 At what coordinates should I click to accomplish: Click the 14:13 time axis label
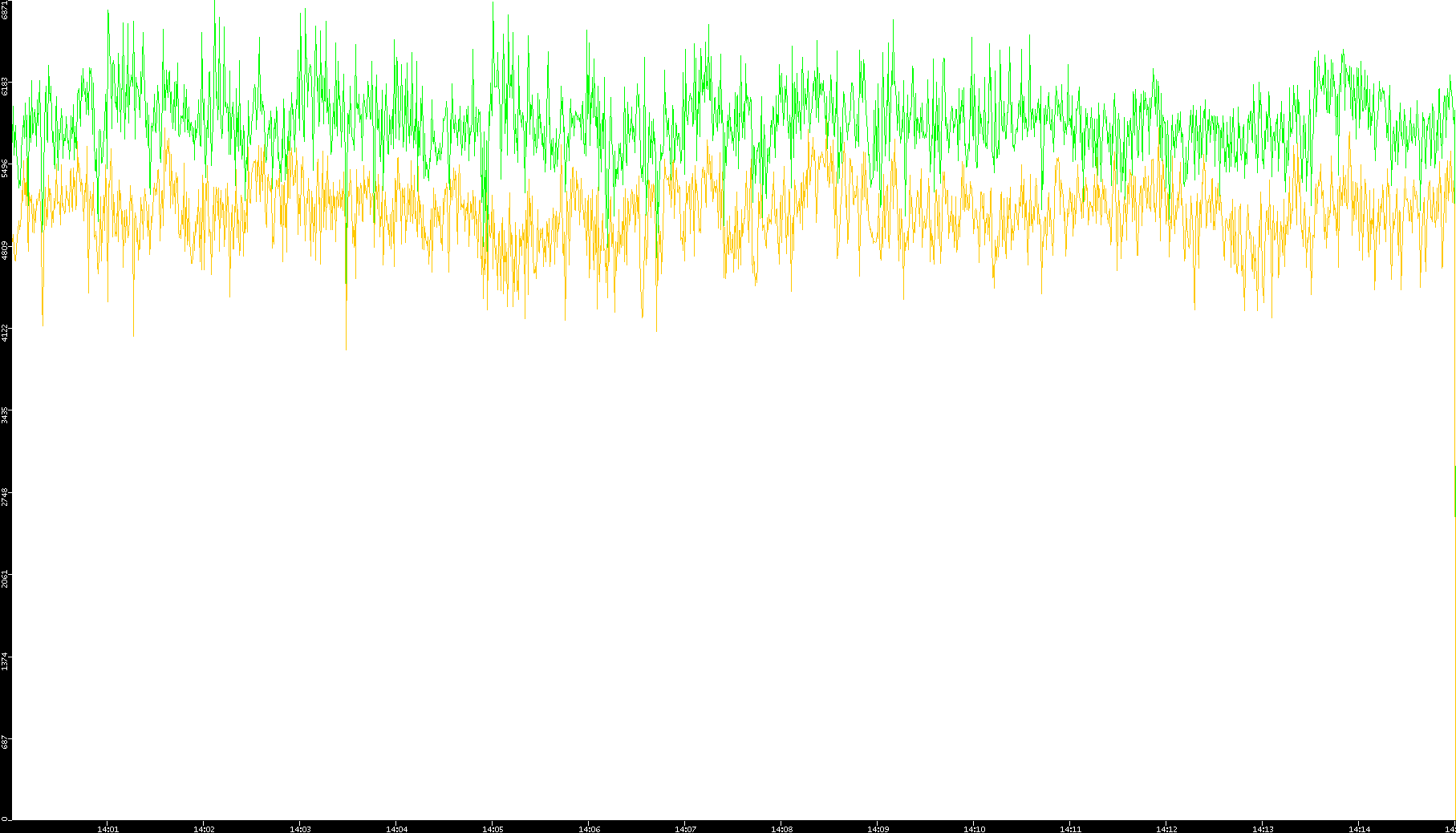[1263, 828]
